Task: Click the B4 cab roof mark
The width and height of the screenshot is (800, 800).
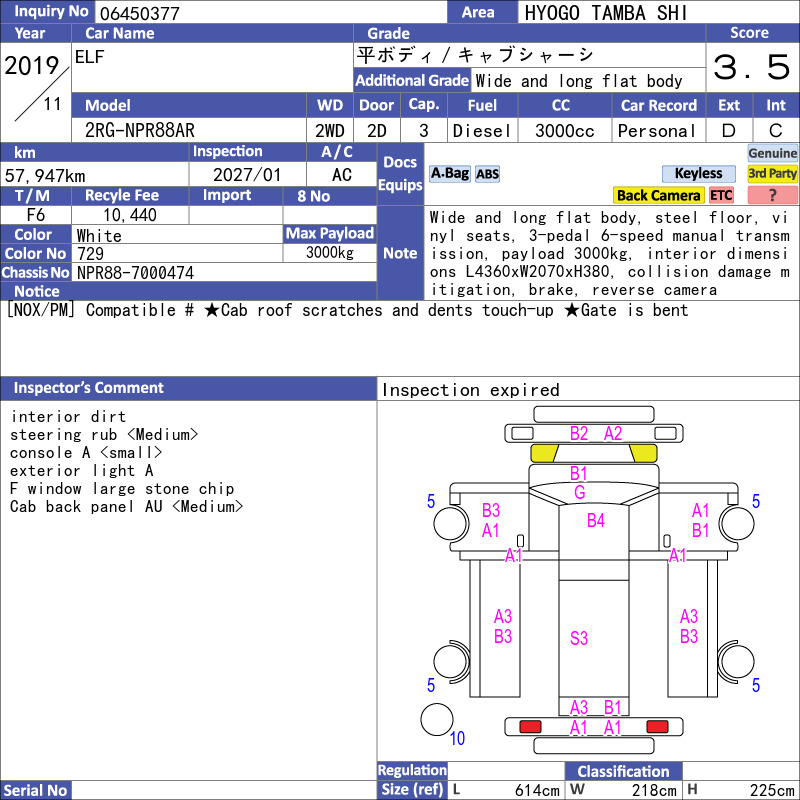Action: (x=595, y=520)
